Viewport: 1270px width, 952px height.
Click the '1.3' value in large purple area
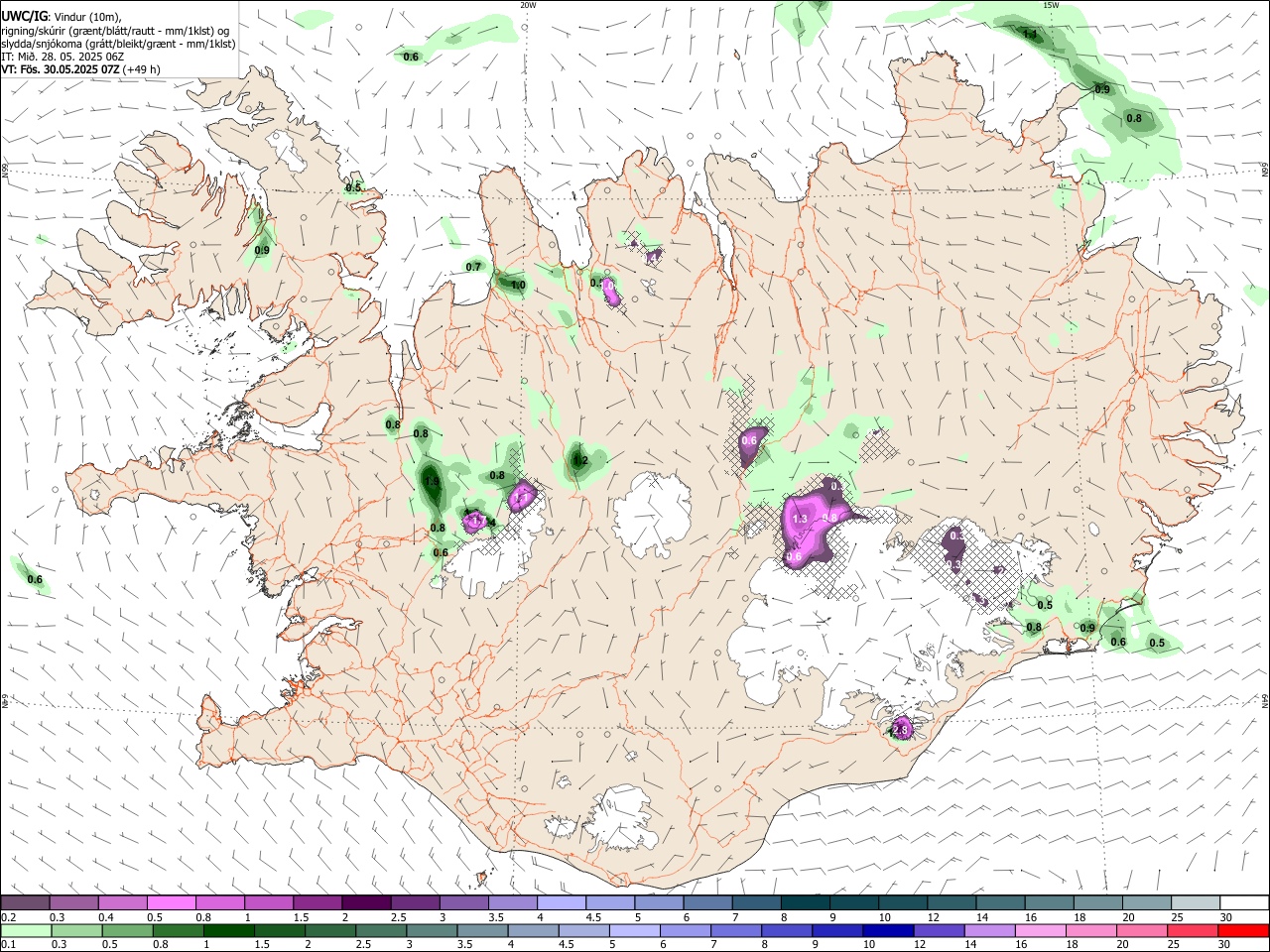click(x=800, y=519)
